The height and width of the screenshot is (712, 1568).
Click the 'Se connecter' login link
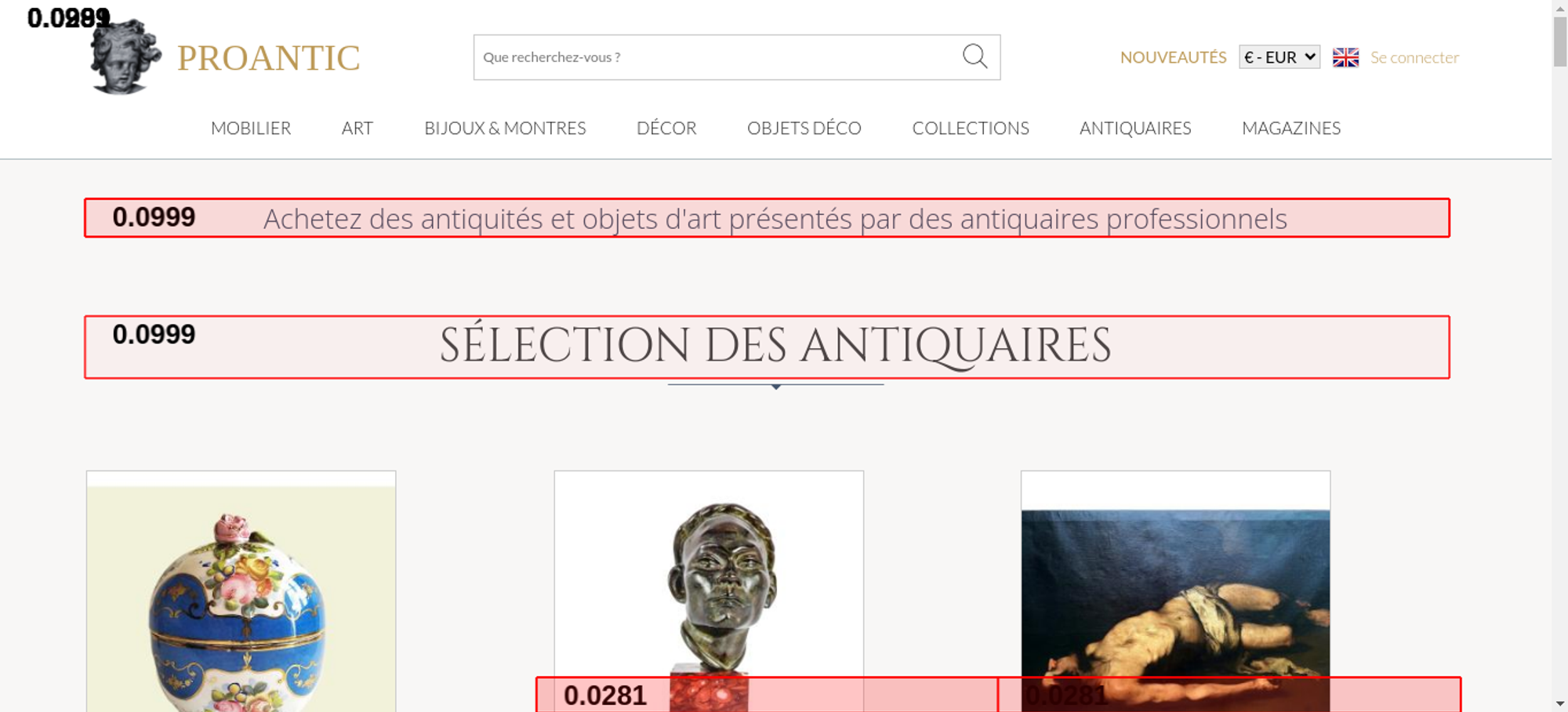[x=1414, y=57]
